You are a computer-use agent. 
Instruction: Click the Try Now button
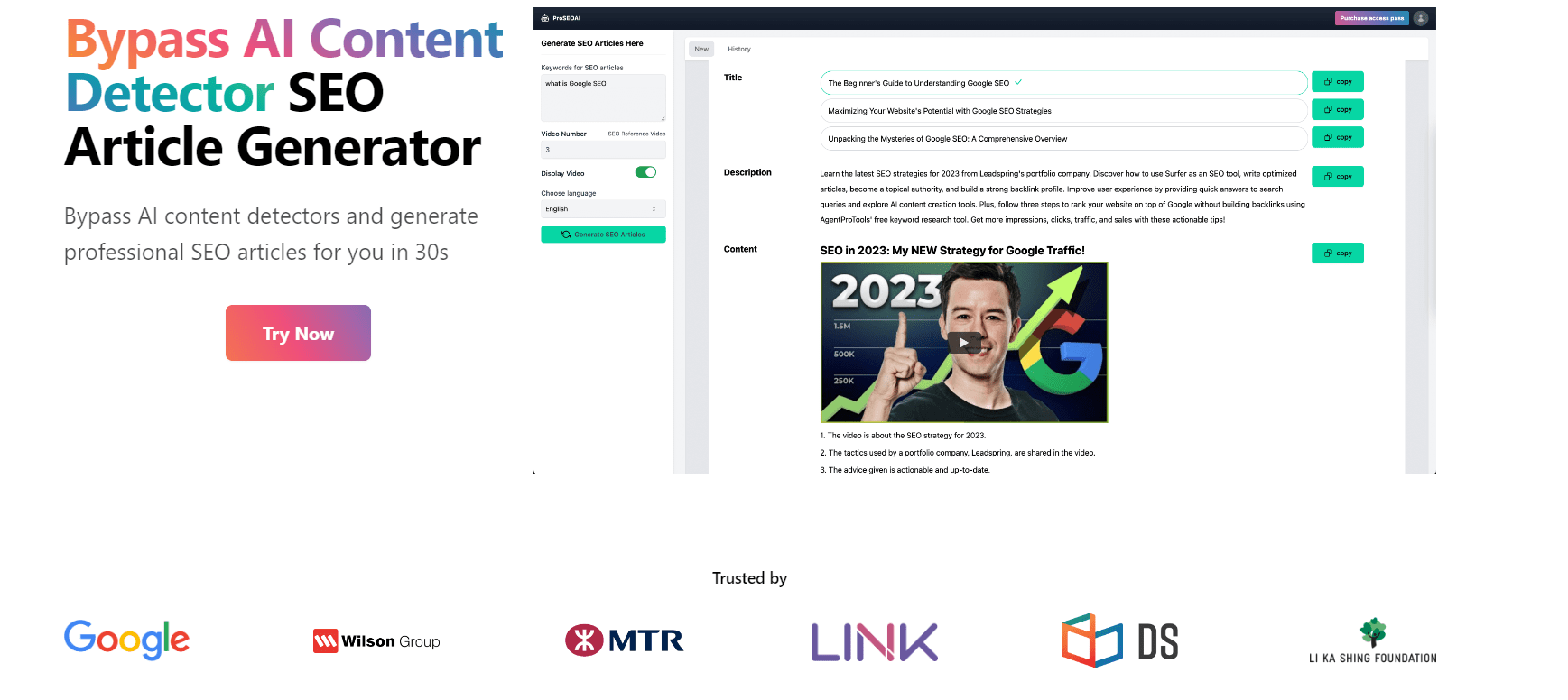coord(298,333)
